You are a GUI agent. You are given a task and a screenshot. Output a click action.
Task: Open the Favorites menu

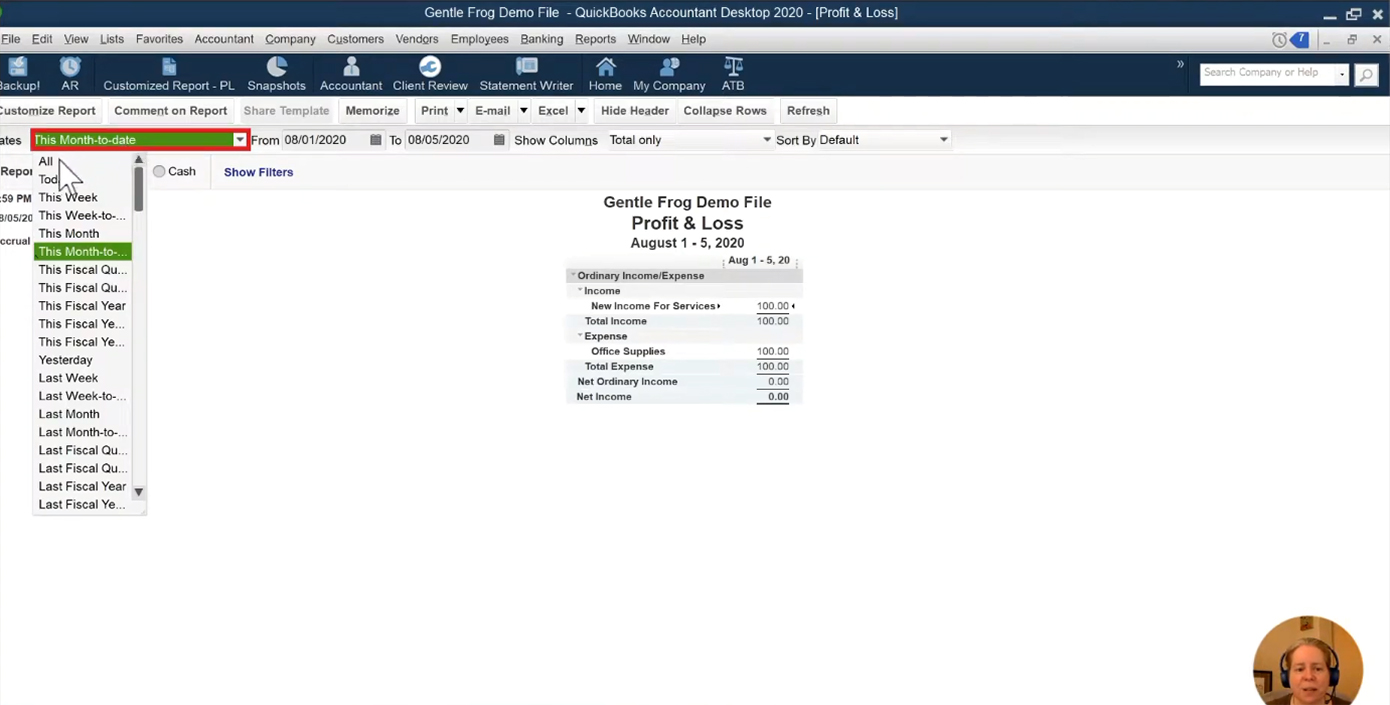click(x=159, y=39)
